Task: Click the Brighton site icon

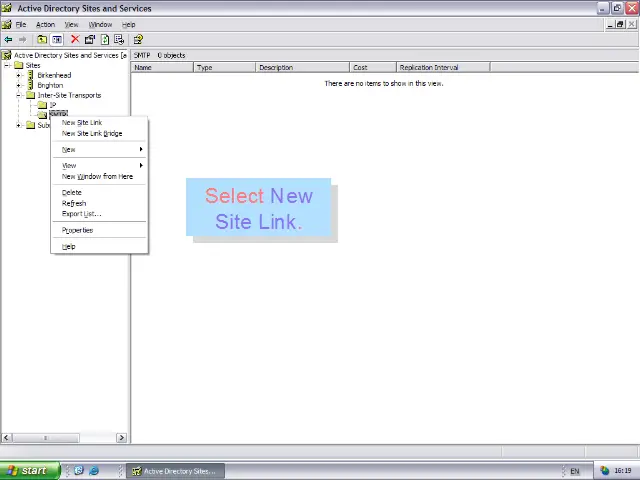Action: tap(31, 85)
